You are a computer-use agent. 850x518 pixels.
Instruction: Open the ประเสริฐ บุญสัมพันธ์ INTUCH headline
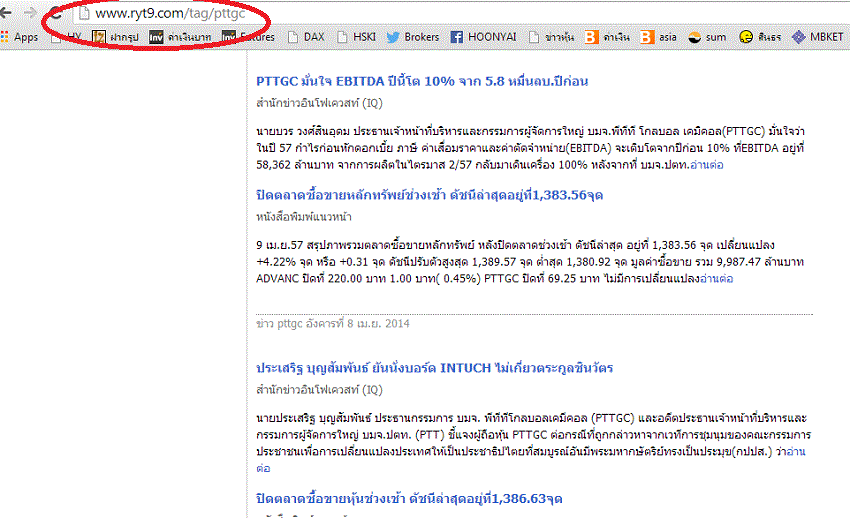click(x=434, y=368)
